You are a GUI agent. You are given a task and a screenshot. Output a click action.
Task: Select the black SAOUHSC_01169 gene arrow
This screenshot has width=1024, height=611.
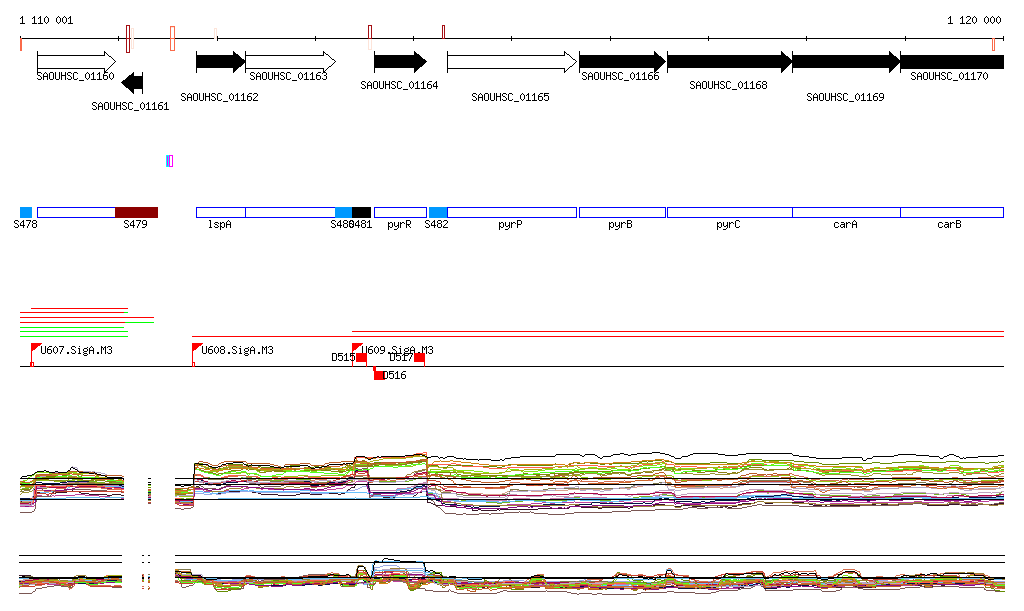846,62
